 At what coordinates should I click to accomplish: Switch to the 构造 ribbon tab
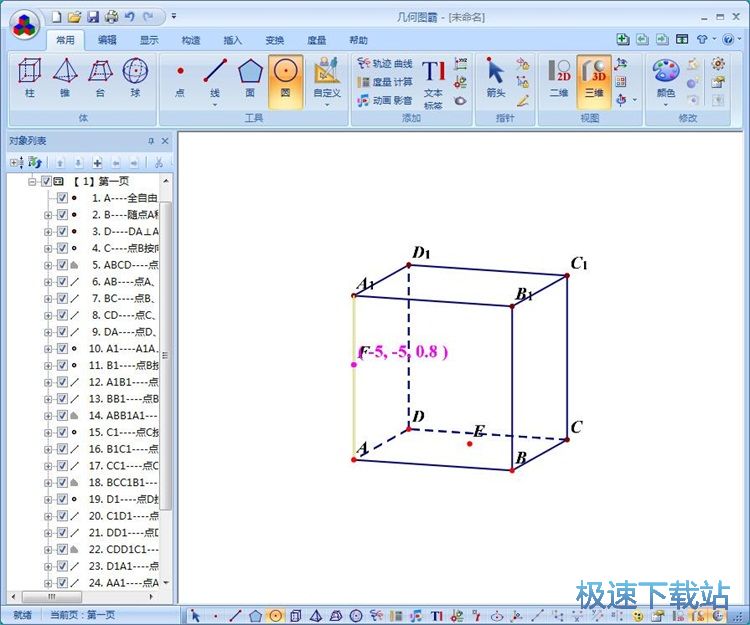(x=190, y=40)
